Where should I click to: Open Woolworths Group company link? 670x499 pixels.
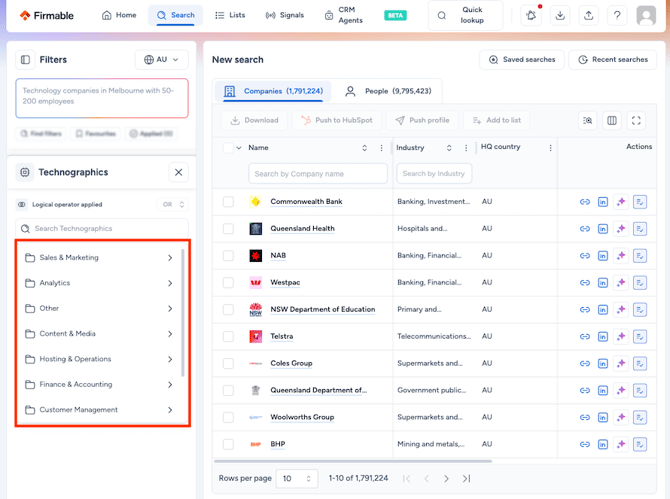[x=302, y=417]
